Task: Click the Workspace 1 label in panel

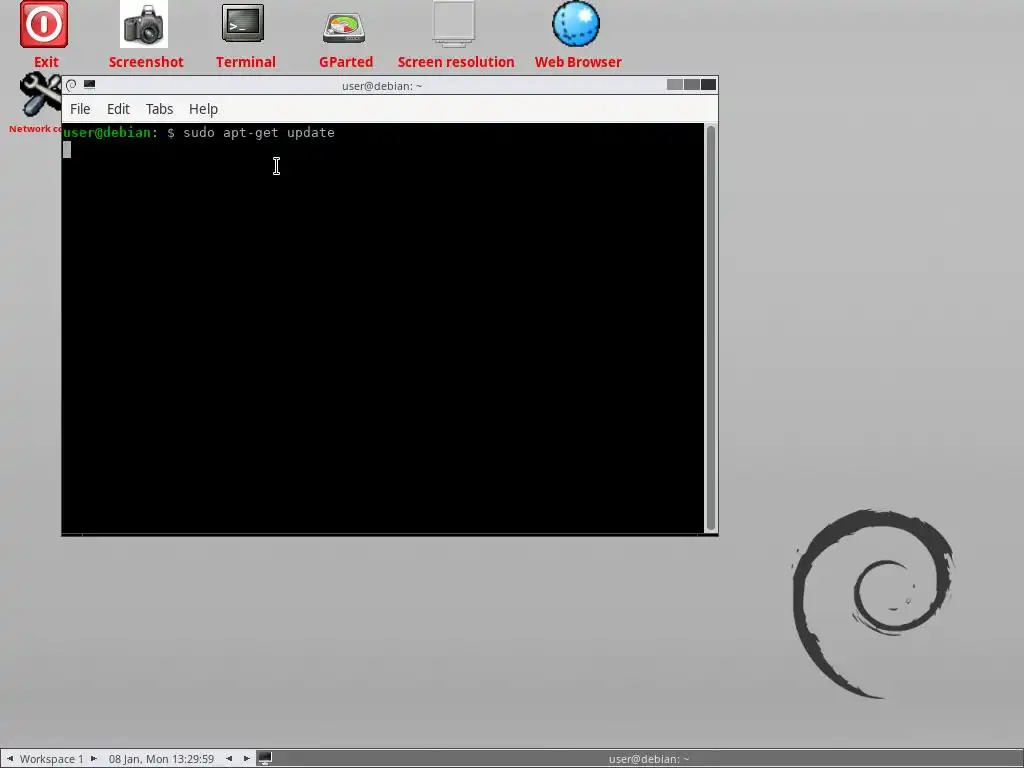Action: tap(52, 759)
